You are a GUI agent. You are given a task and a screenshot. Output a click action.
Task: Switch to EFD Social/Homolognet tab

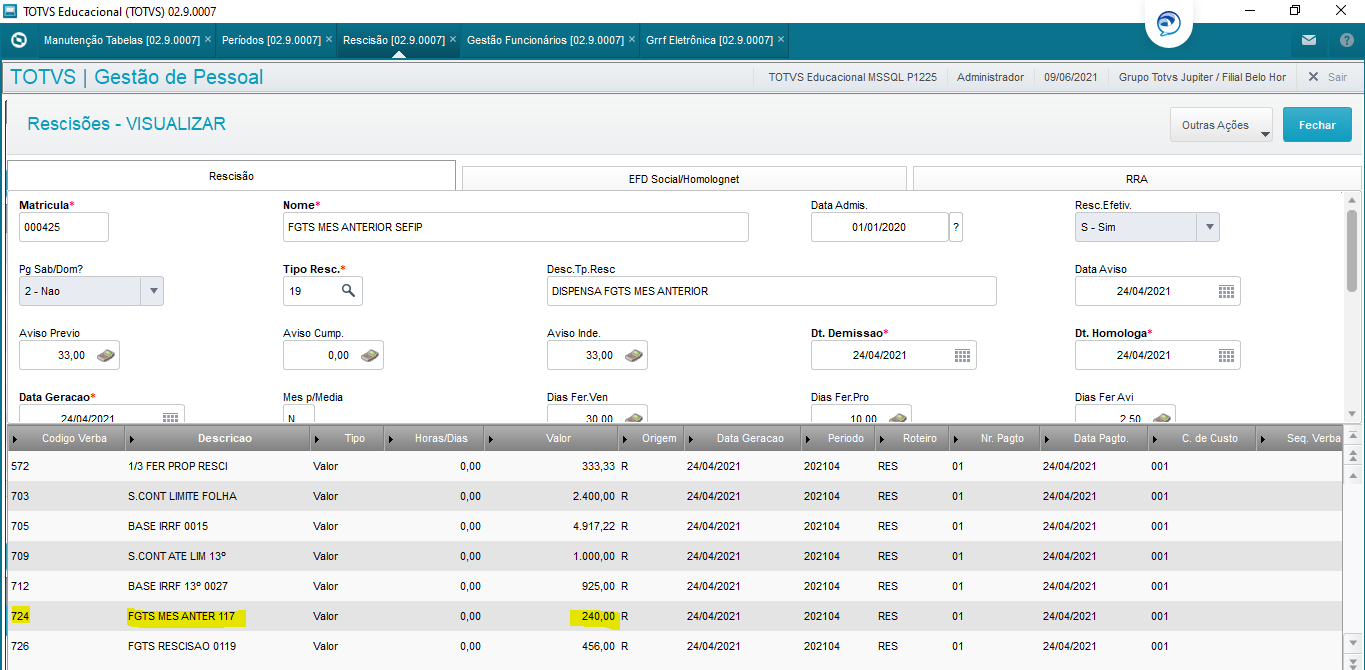(684, 179)
